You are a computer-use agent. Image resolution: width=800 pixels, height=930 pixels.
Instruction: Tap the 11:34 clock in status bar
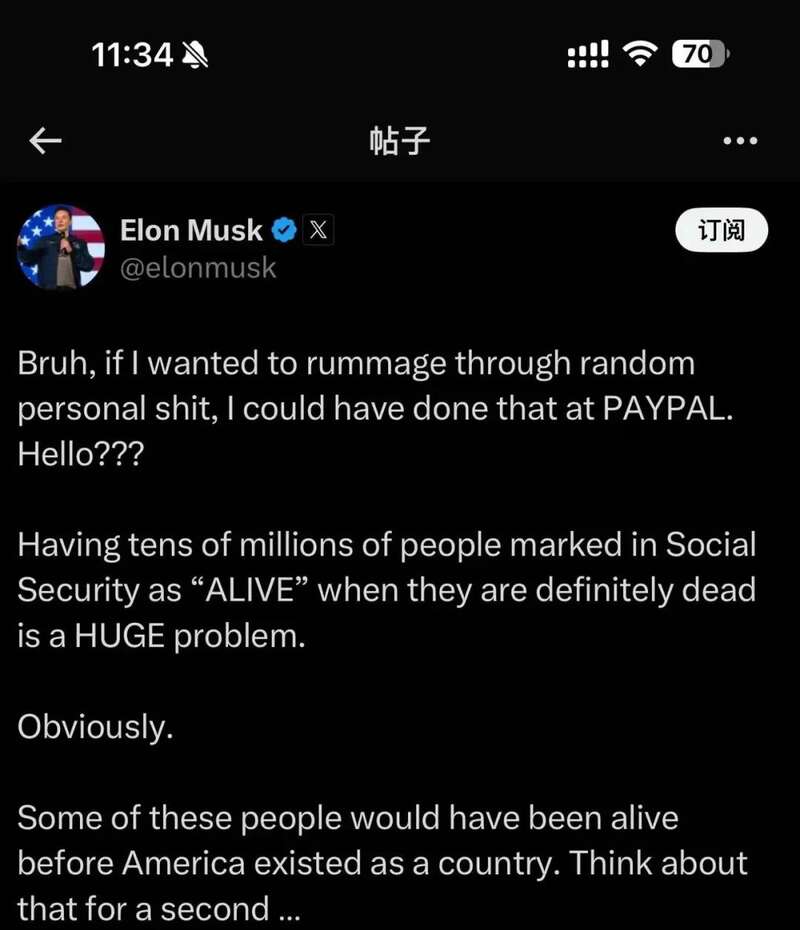click(x=133, y=55)
